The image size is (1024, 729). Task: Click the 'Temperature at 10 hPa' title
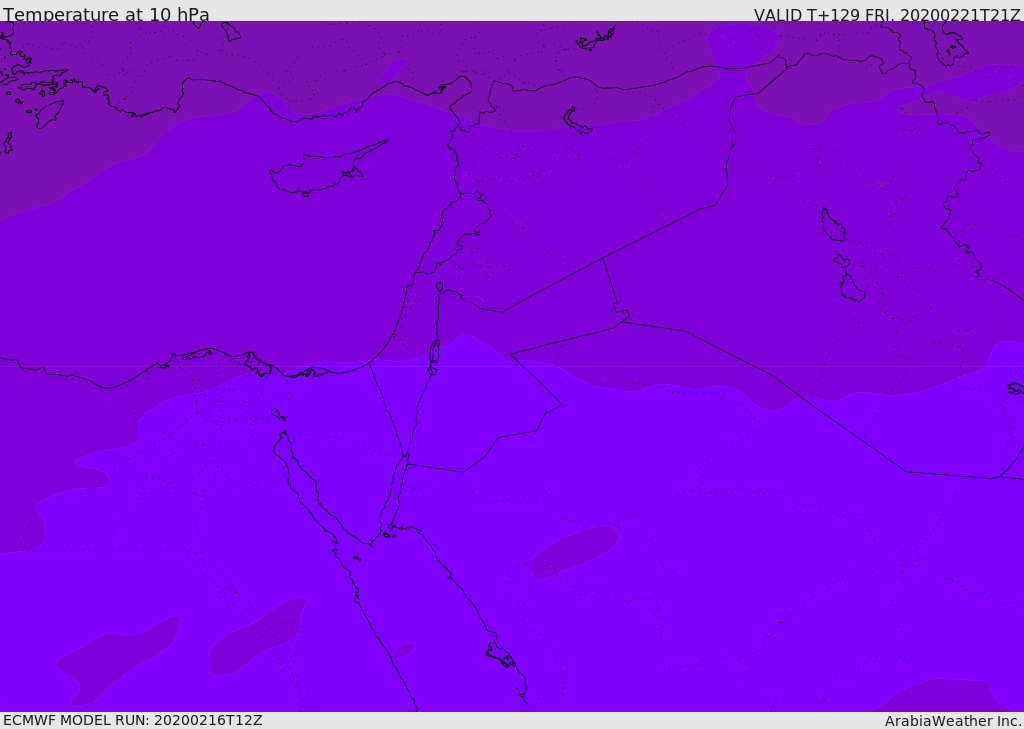click(x=106, y=15)
